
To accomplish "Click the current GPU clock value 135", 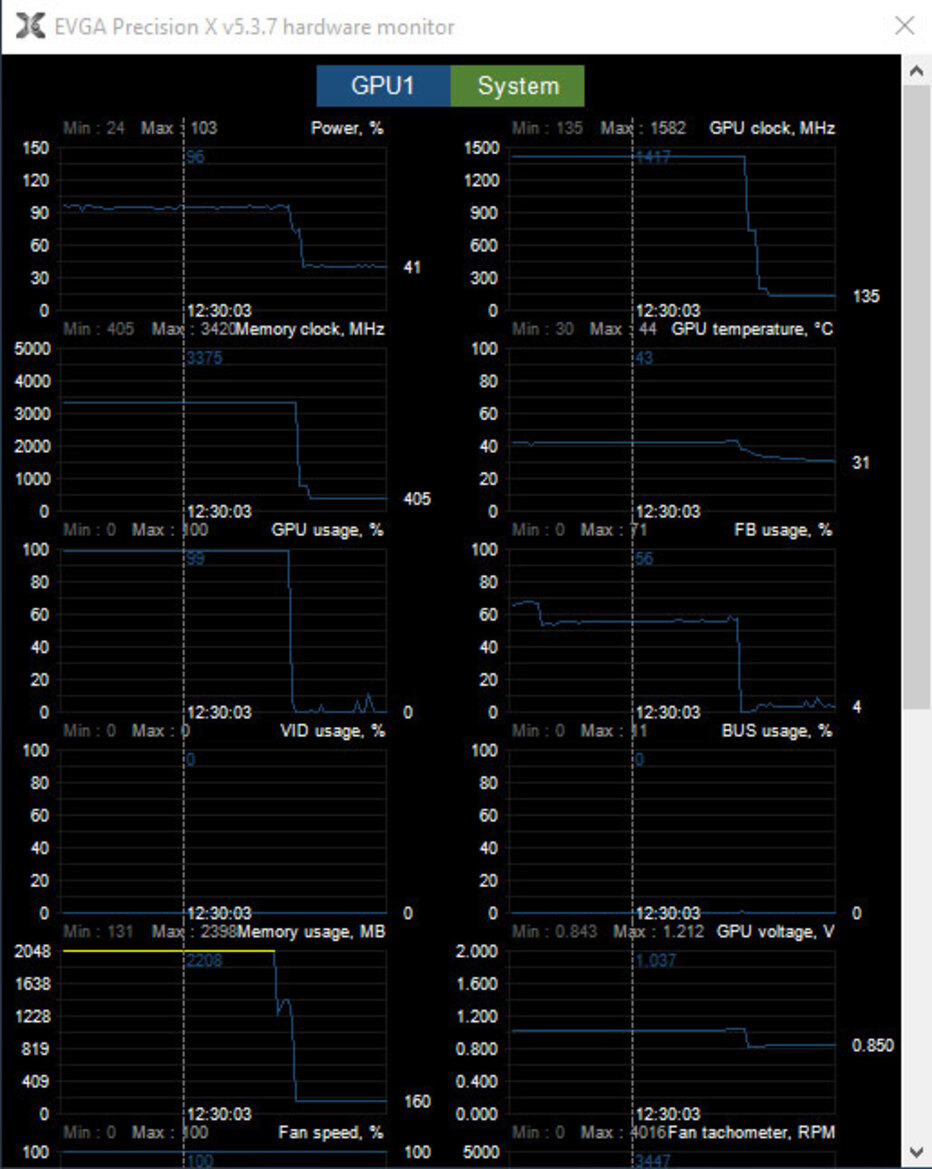I will click(866, 296).
